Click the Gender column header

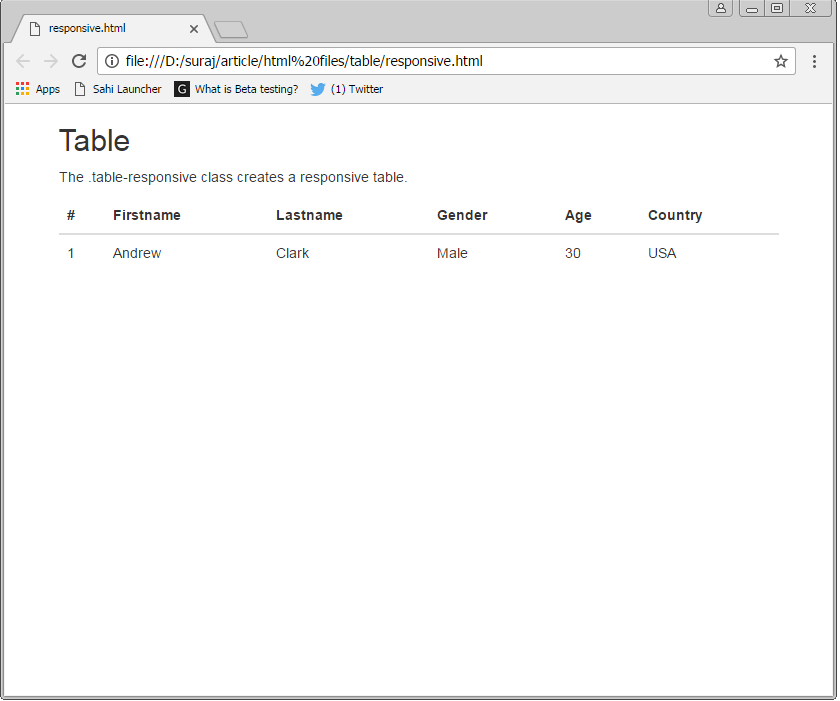point(462,215)
